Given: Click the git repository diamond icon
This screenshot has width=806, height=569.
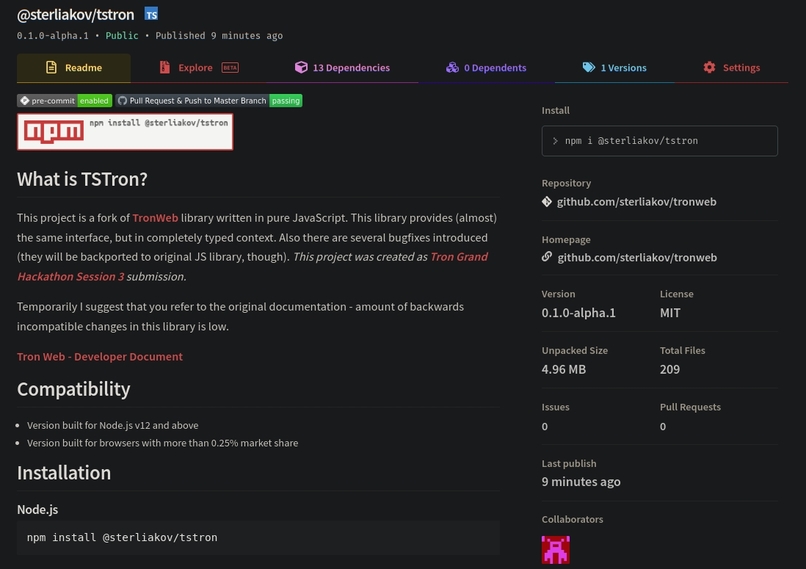Looking at the screenshot, I should click(547, 201).
